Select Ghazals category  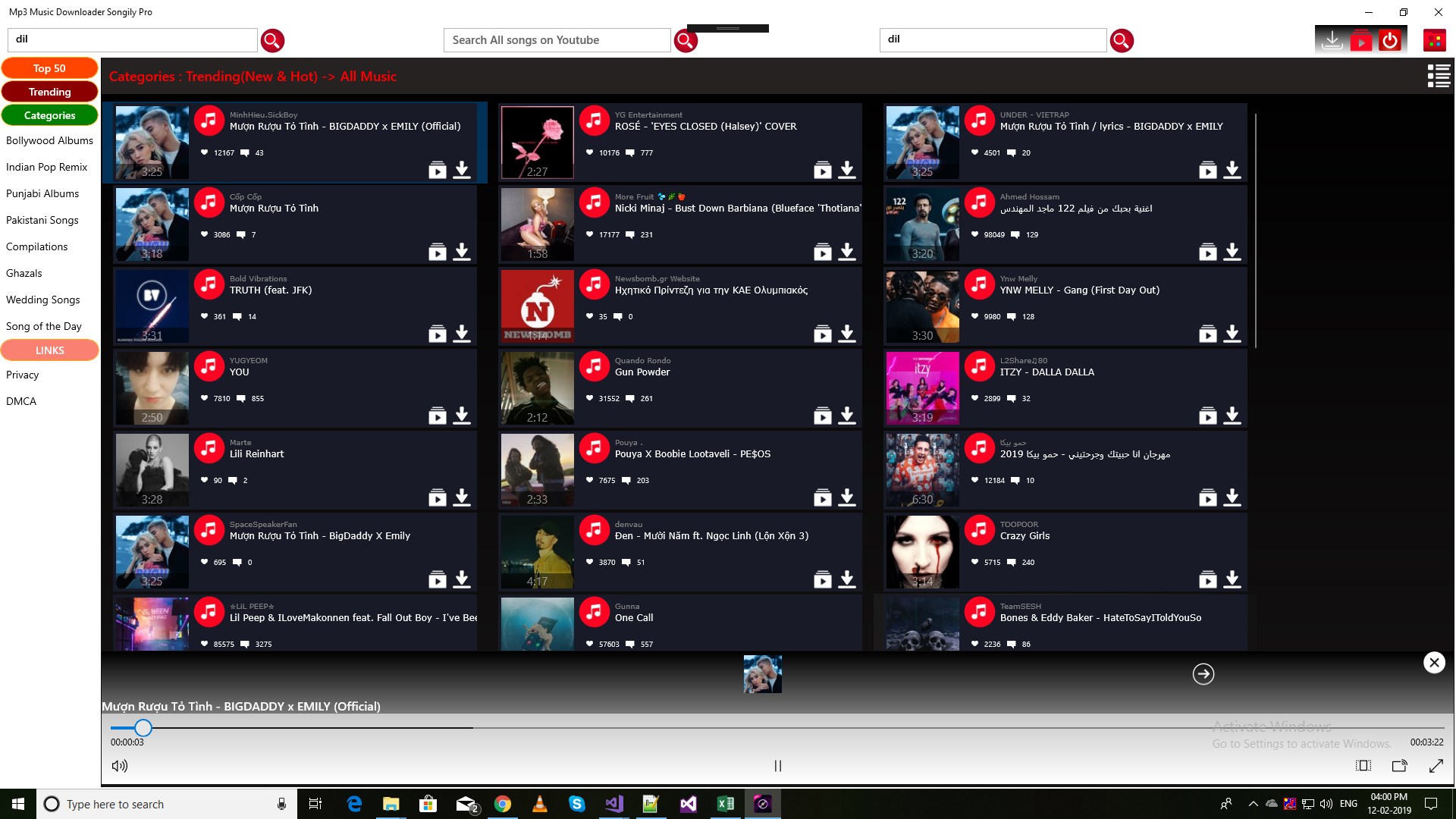[x=24, y=273]
